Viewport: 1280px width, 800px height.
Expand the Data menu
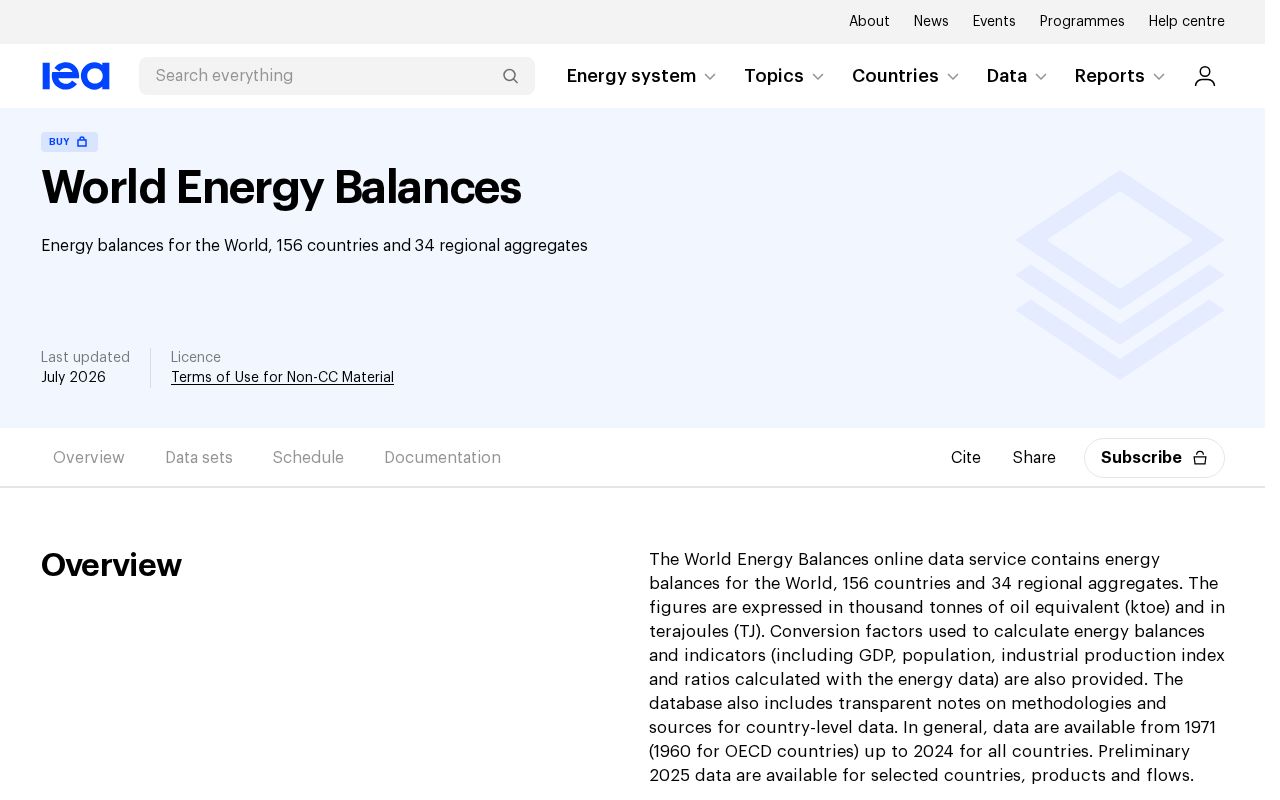[1017, 76]
